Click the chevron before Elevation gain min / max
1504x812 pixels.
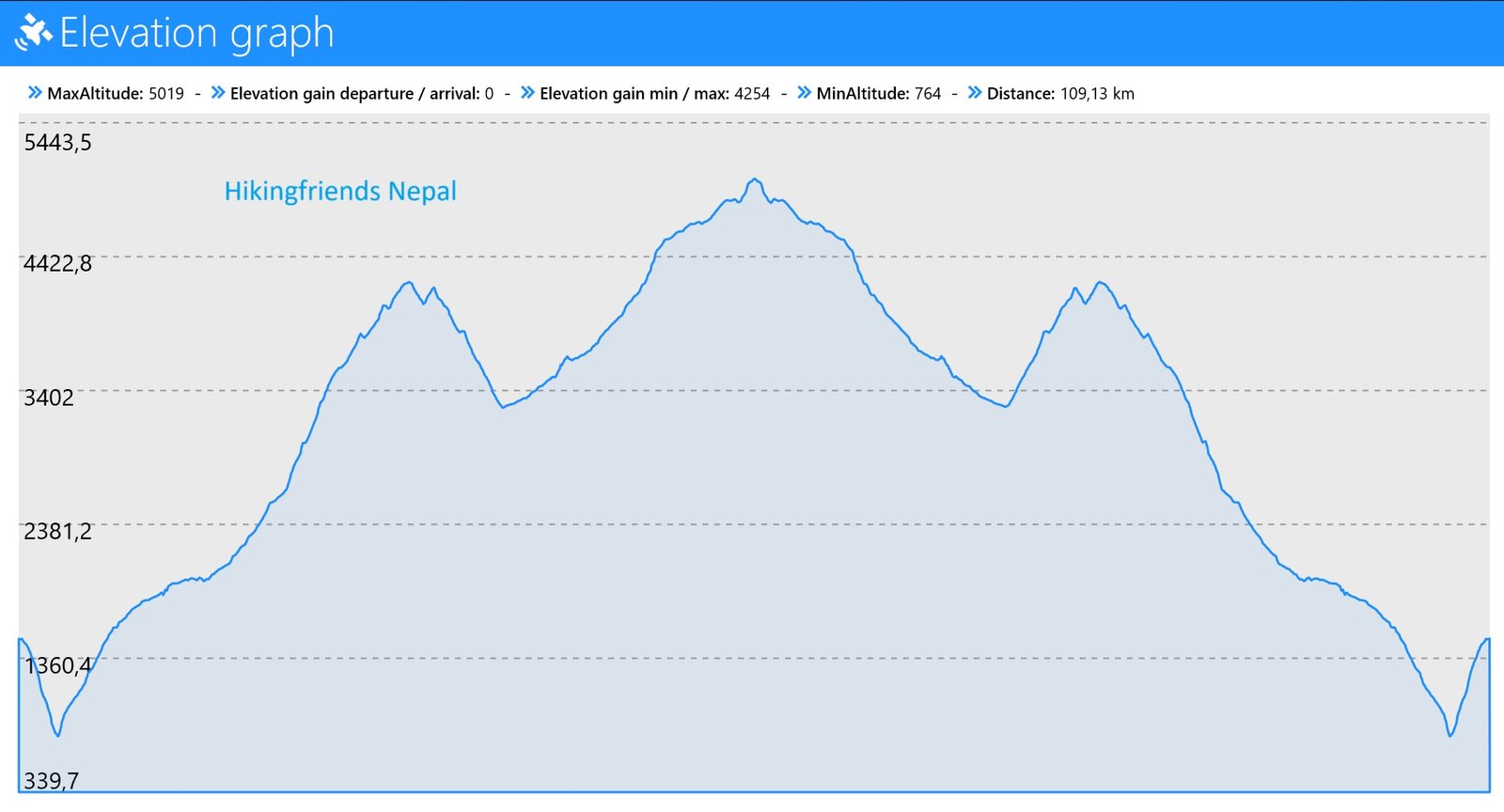527,92
